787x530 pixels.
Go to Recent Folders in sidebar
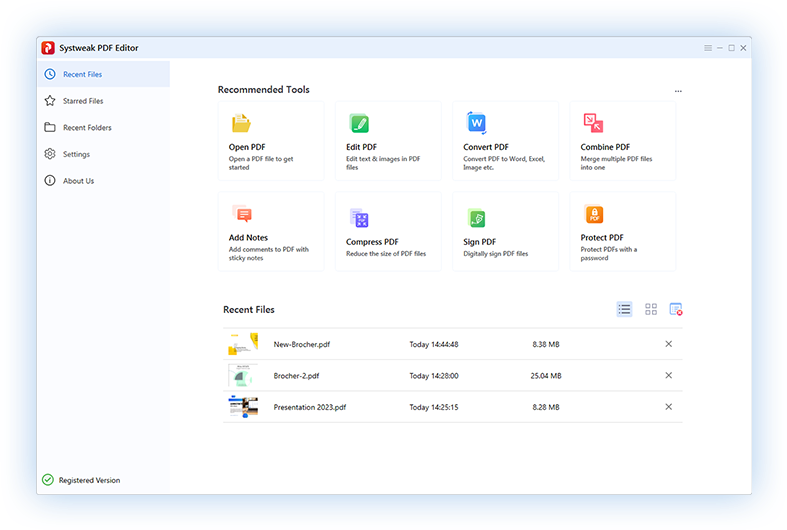103,127
